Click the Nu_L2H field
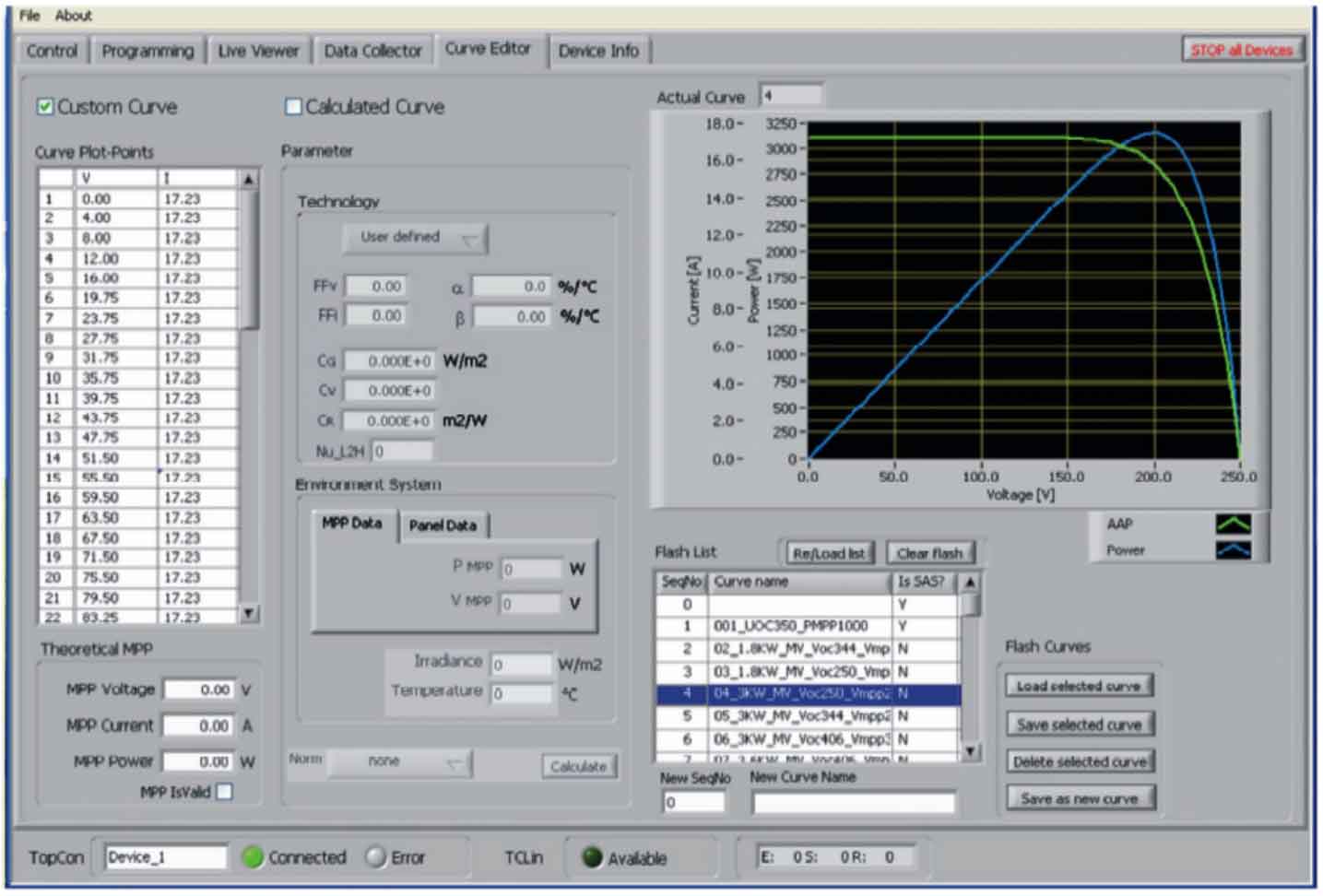Image resolution: width=1323 pixels, height=896 pixels. click(402, 451)
